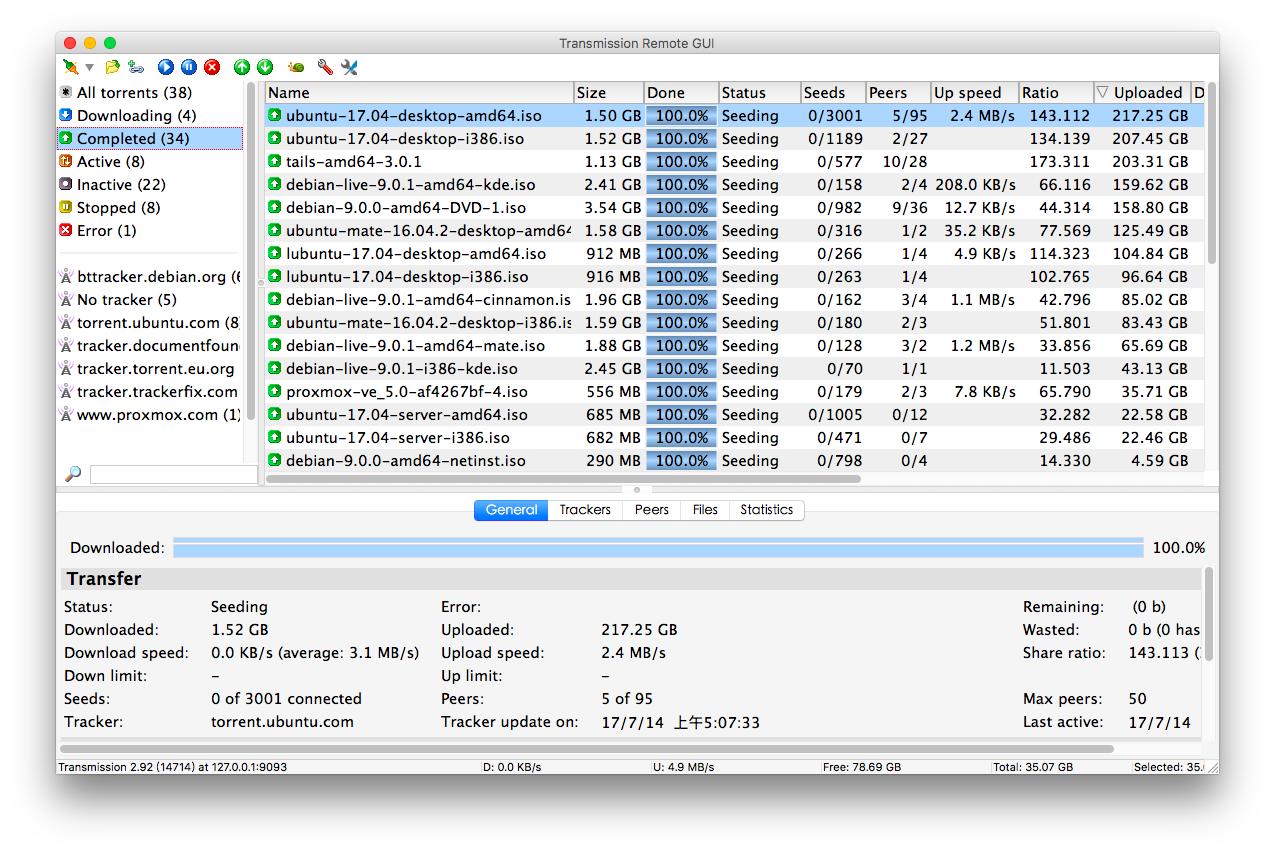Image resolution: width=1275 pixels, height=854 pixels.
Task: Filter by Downloading (4) torrents
Action: (136, 116)
